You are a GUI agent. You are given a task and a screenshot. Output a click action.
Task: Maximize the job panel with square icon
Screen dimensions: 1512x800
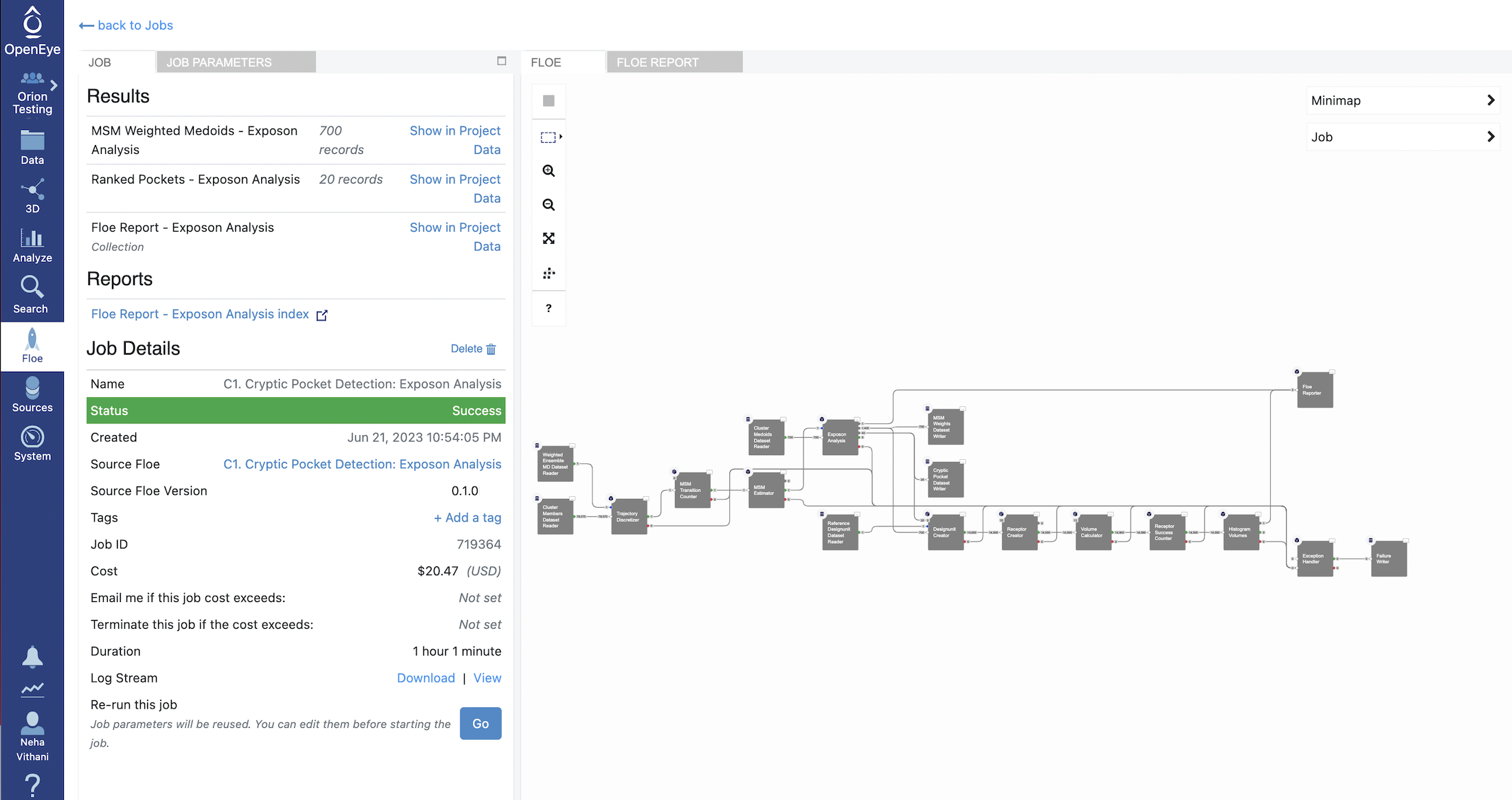(x=502, y=61)
